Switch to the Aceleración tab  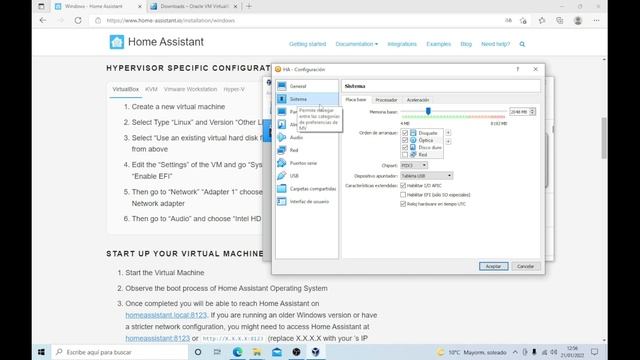tap(418, 100)
